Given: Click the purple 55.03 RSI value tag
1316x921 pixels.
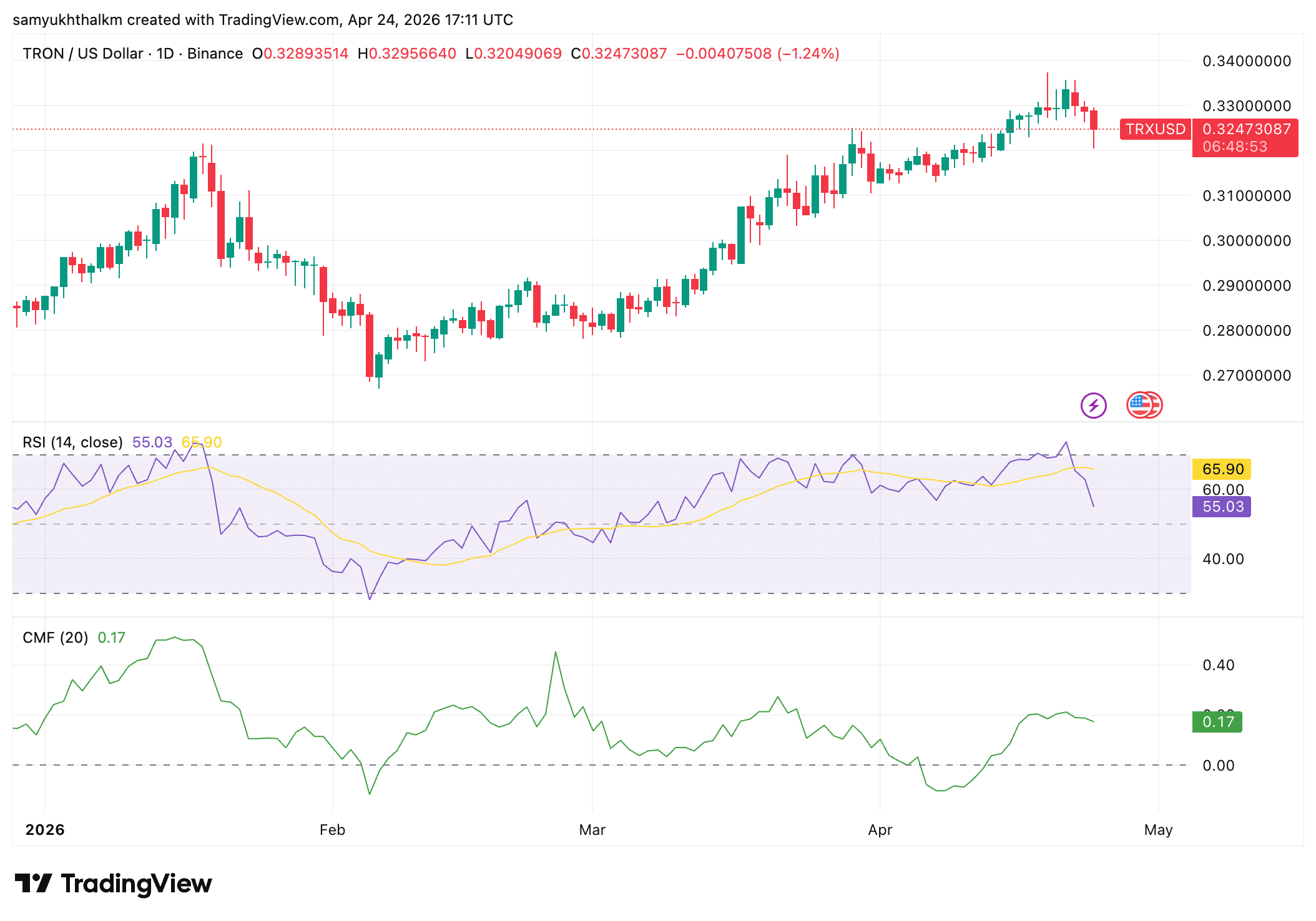Looking at the screenshot, I should click(x=1222, y=507).
